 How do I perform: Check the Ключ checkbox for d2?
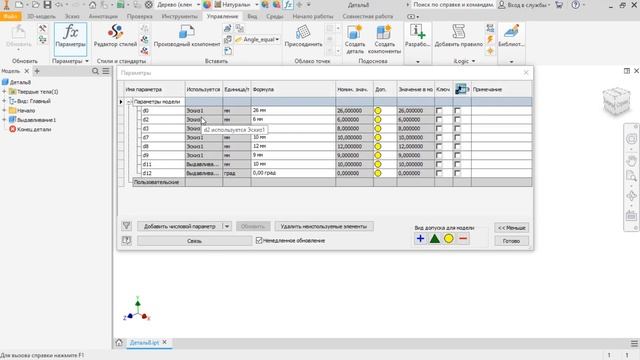coord(439,120)
